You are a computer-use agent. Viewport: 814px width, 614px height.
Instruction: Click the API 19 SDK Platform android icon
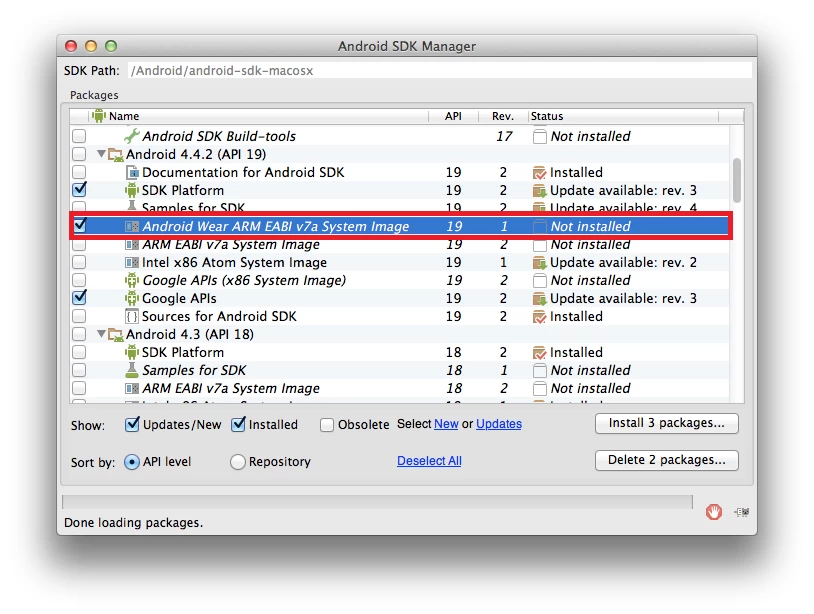pyautogui.click(x=132, y=190)
